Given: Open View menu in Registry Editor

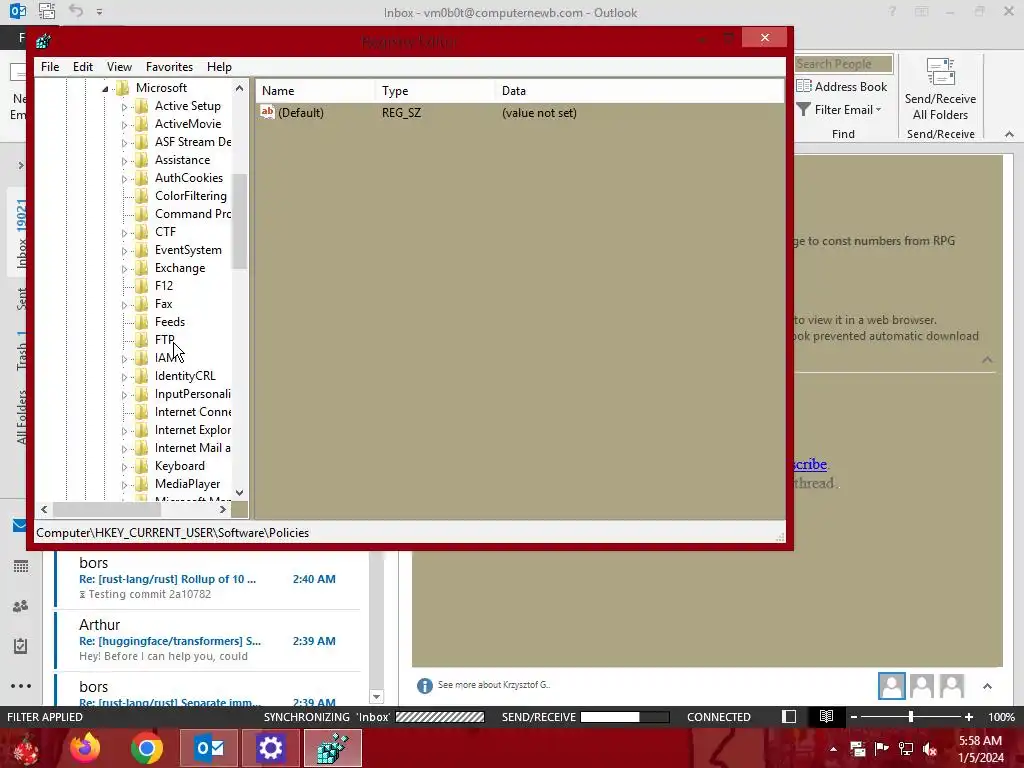Looking at the screenshot, I should point(119,67).
